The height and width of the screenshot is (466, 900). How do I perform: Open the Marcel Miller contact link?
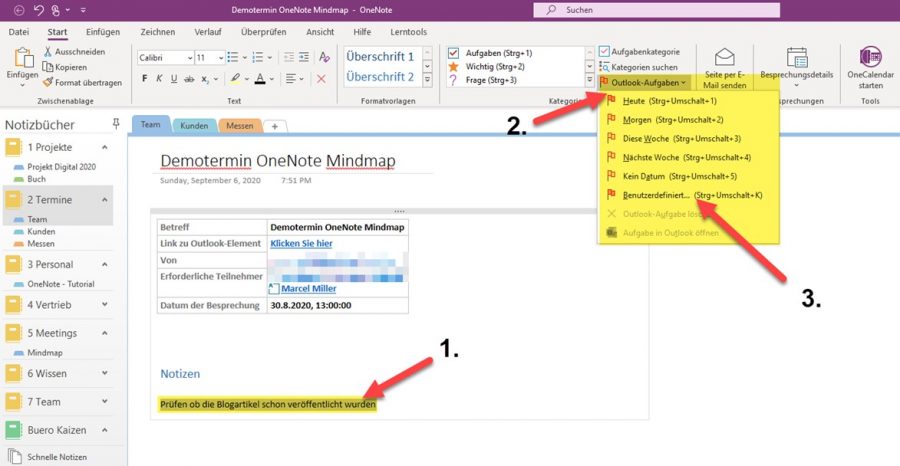(x=308, y=289)
